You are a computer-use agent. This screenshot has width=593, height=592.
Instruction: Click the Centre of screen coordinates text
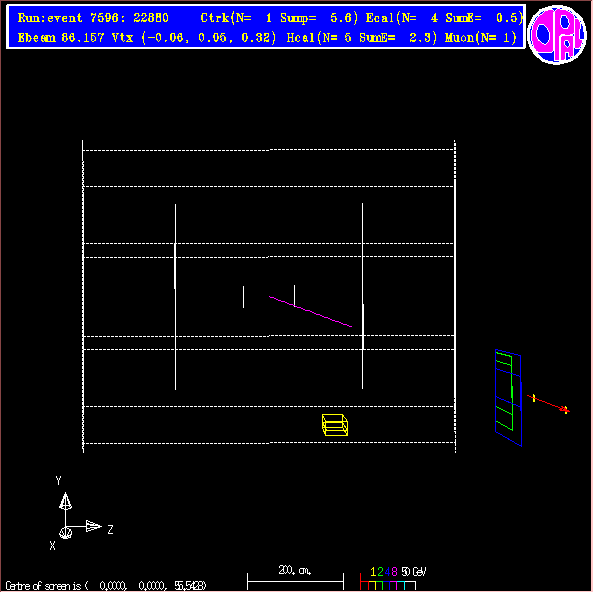tap(106, 586)
